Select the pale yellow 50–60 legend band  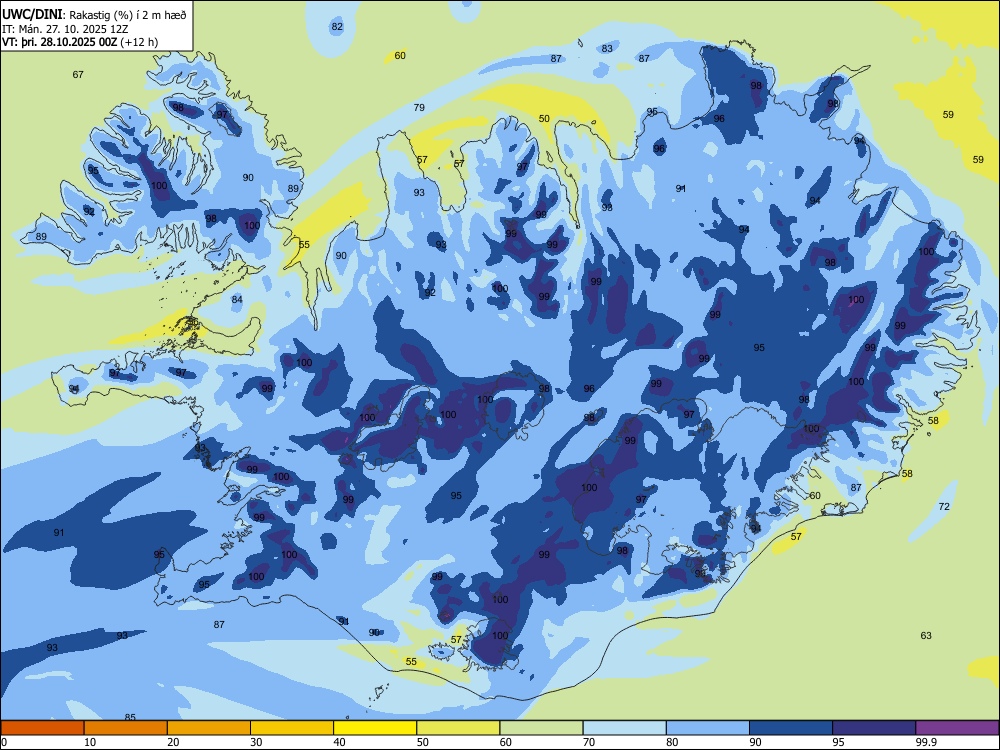pyautogui.click(x=458, y=728)
